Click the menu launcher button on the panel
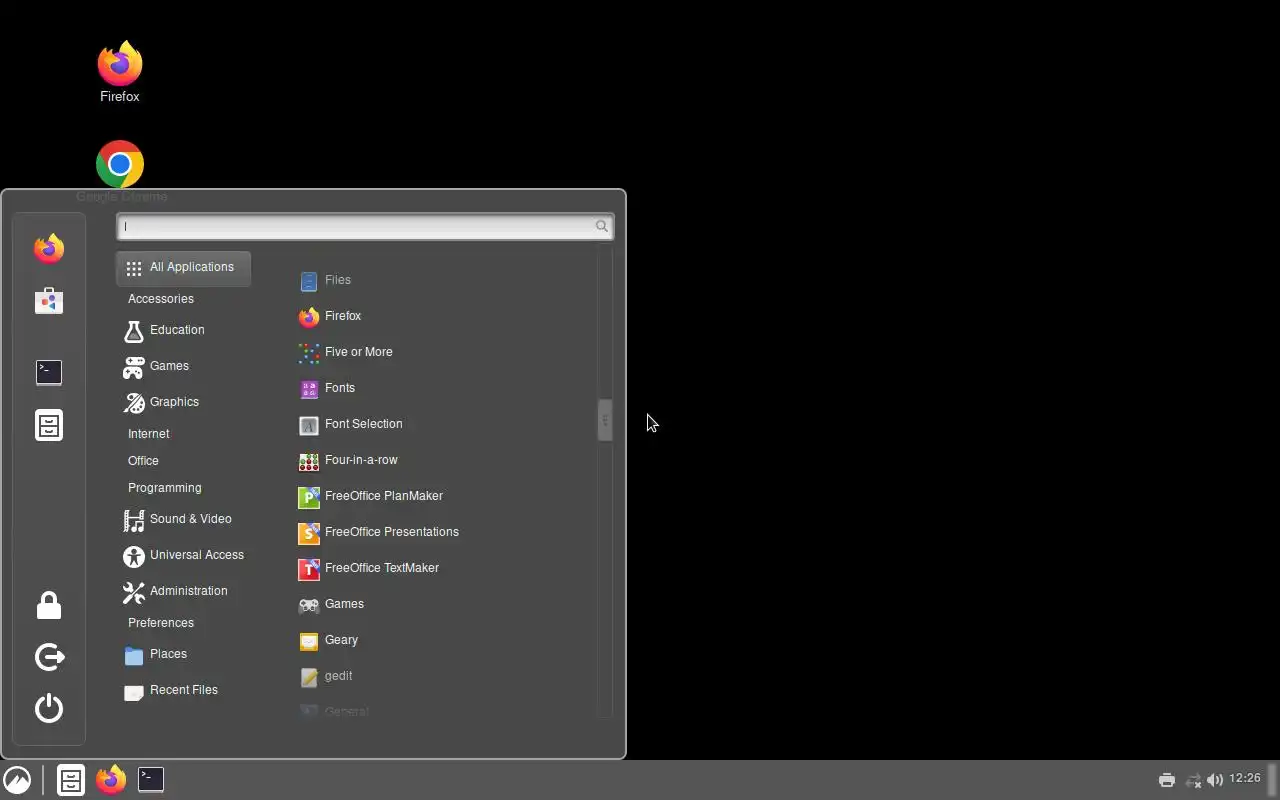The width and height of the screenshot is (1280, 800). tap(17, 779)
